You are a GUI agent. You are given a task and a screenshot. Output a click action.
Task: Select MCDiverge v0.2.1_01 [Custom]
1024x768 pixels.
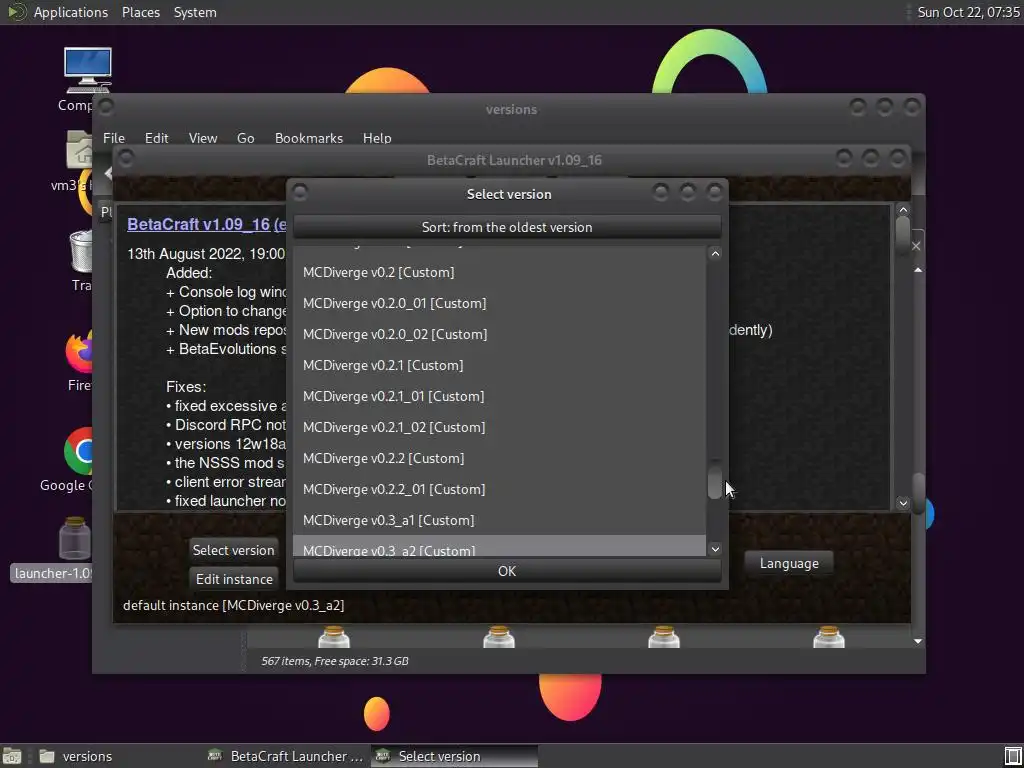499,396
